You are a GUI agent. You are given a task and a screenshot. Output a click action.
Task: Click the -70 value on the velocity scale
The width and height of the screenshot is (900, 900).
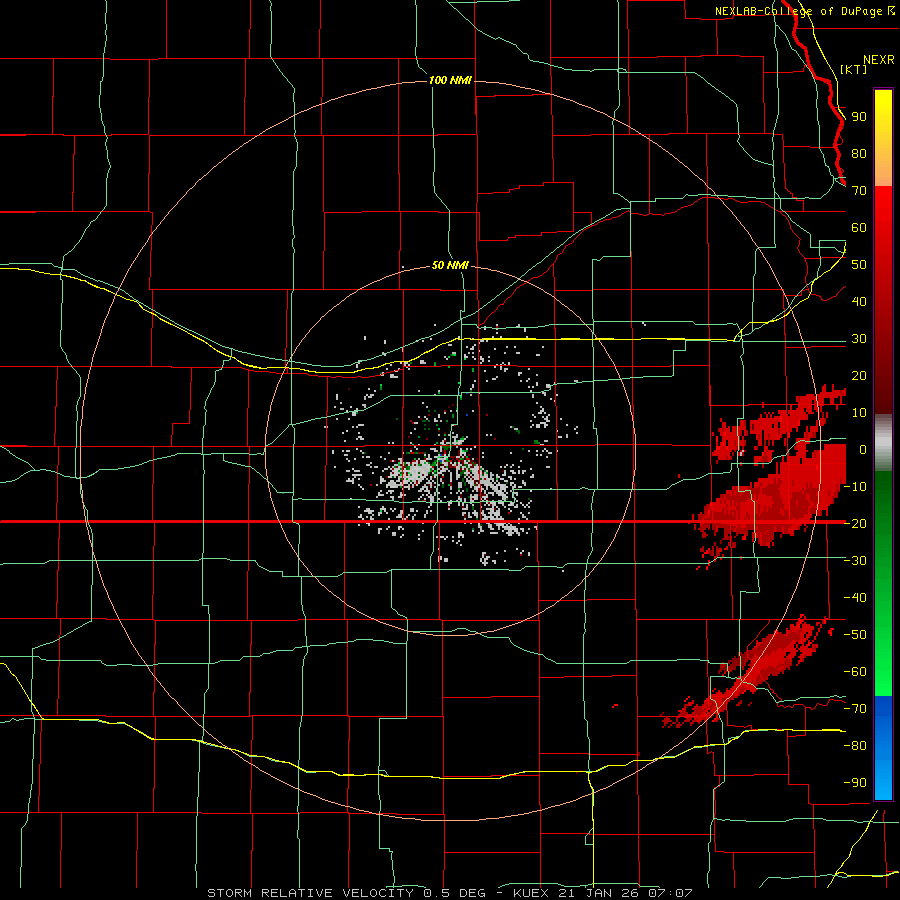[x=855, y=709]
